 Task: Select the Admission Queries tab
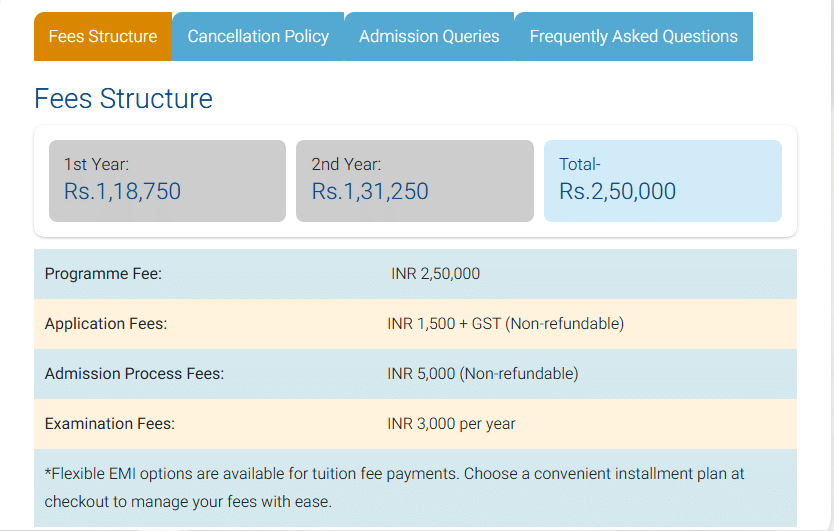[429, 37]
